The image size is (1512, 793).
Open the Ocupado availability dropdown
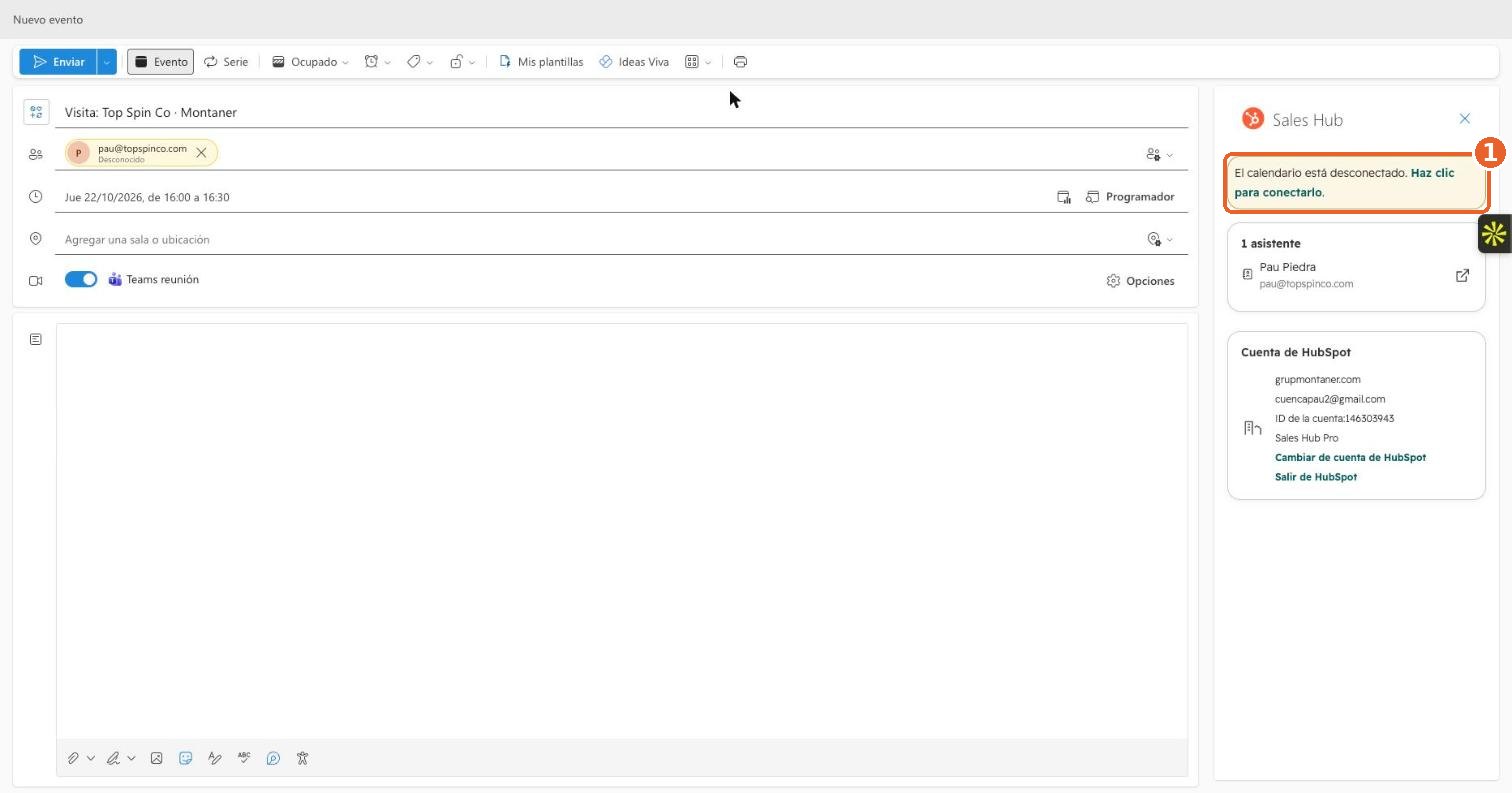(x=310, y=62)
